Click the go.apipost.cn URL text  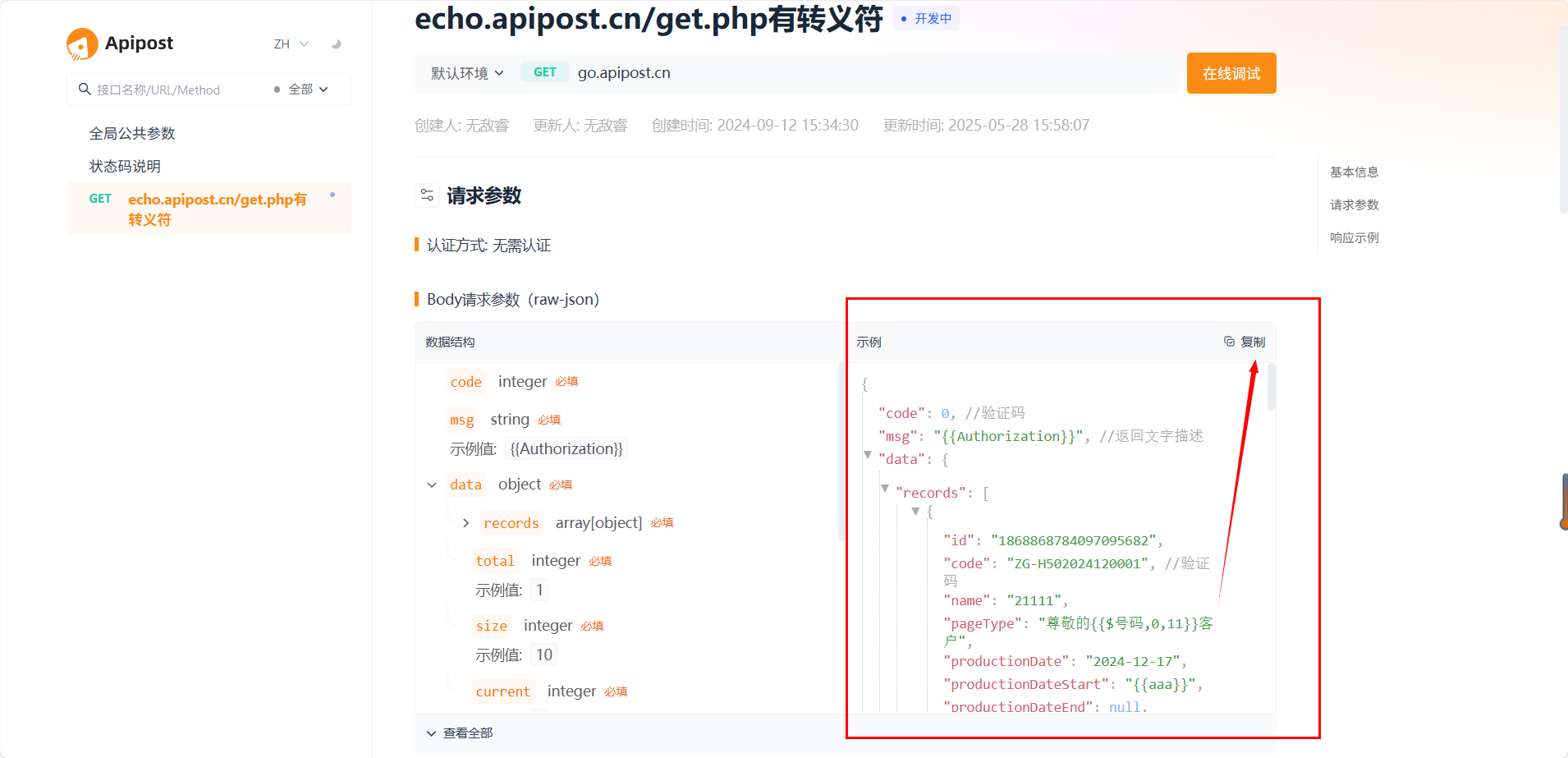(624, 73)
